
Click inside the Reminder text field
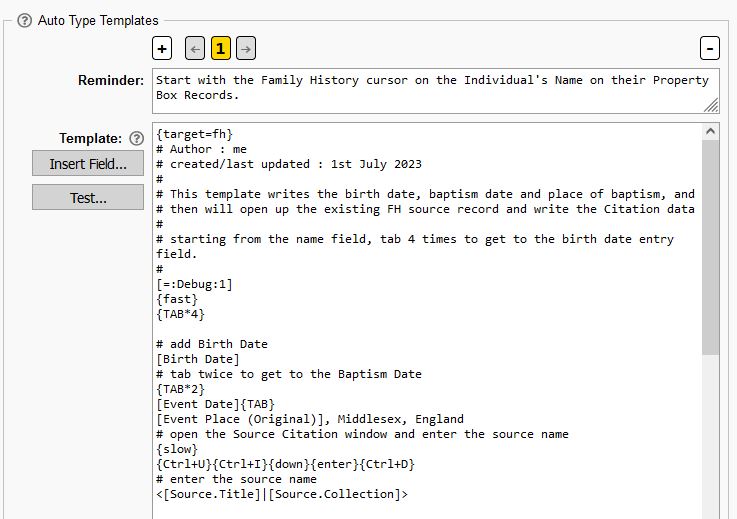coord(430,88)
